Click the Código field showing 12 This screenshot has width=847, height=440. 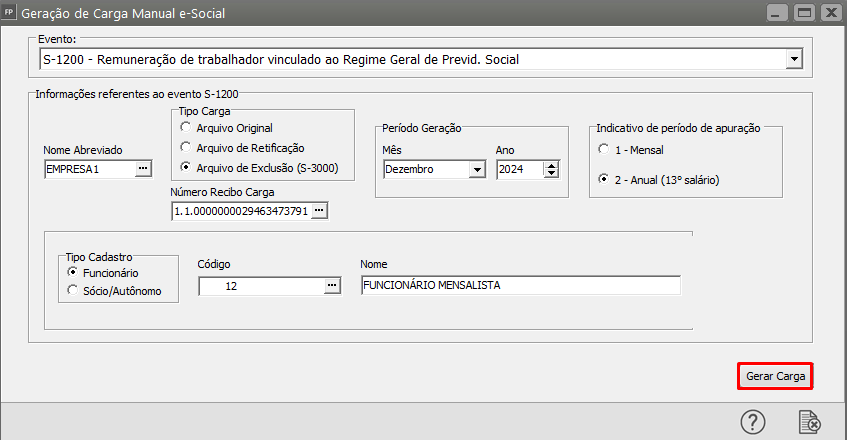point(260,286)
